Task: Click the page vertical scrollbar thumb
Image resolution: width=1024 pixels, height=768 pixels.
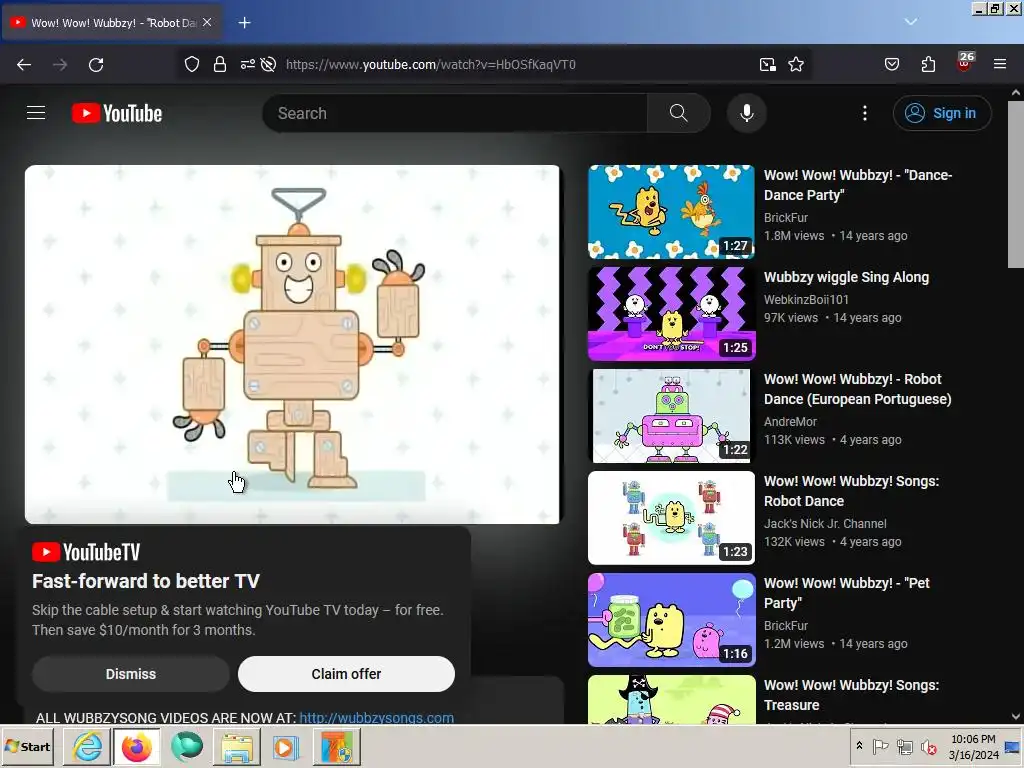Action: coord(1016,184)
